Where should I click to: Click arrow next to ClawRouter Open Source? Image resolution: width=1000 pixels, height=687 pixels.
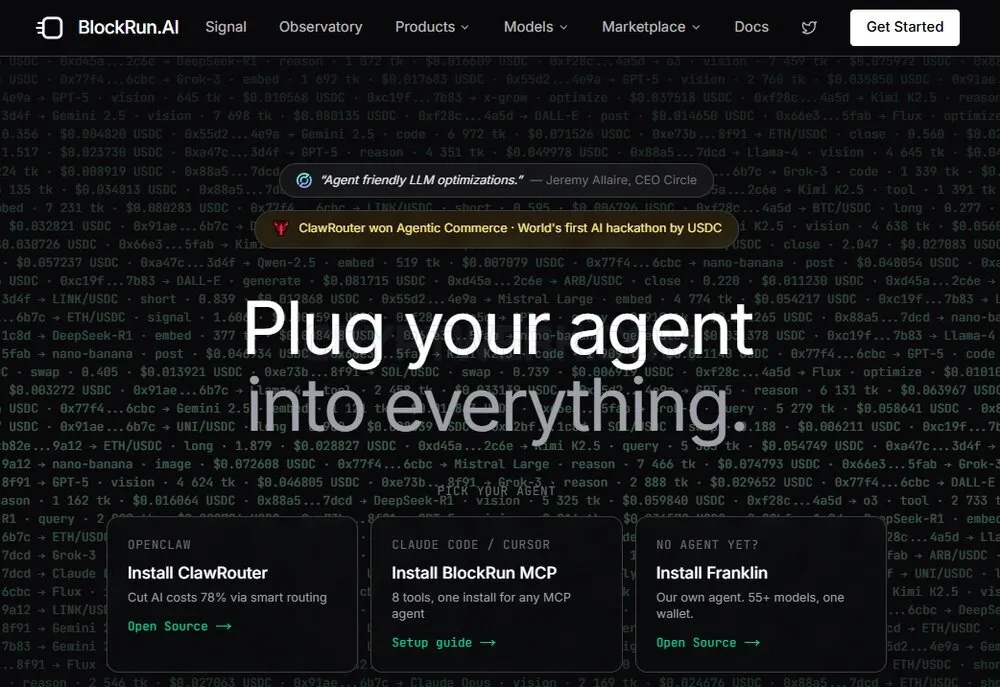pos(224,626)
